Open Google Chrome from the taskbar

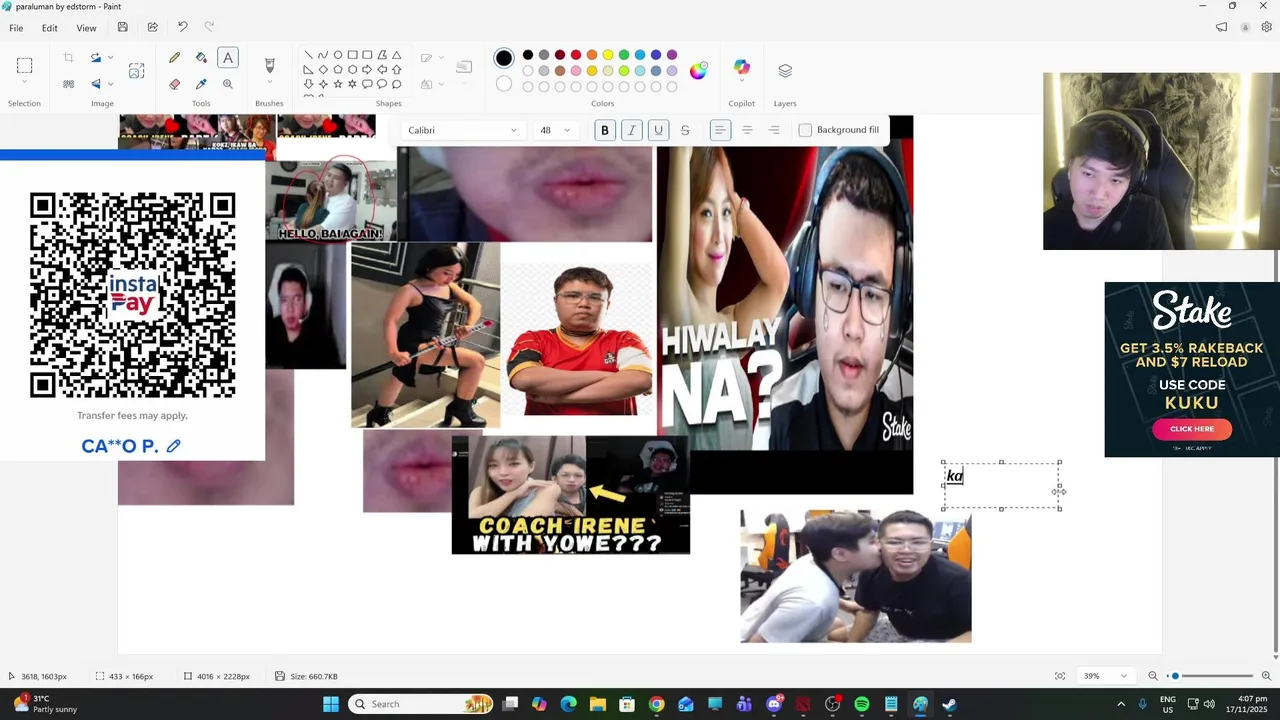656,704
